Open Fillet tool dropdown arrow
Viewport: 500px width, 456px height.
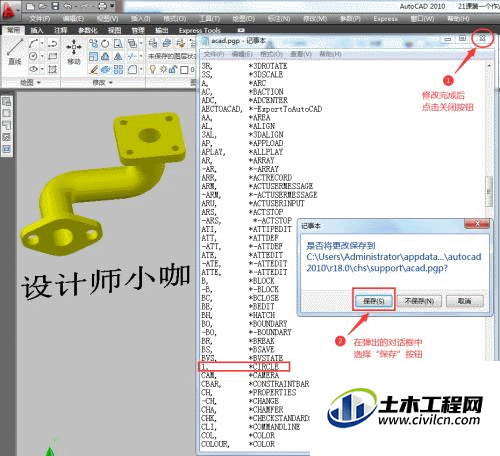141,69
